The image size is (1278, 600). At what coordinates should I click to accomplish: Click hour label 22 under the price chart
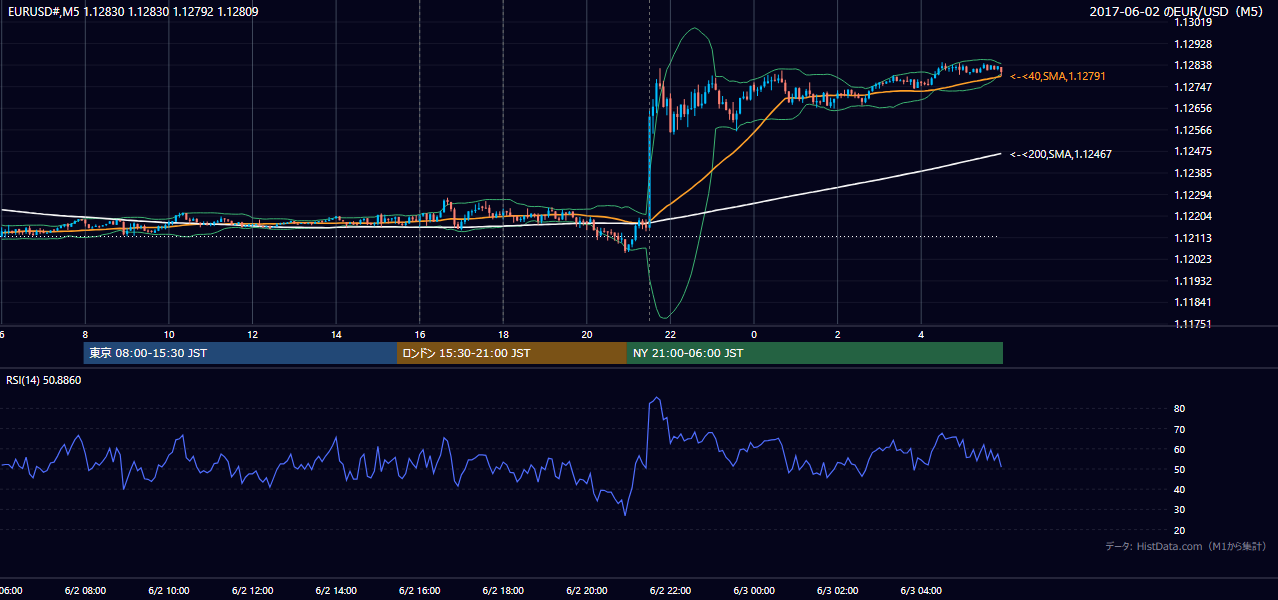671,334
